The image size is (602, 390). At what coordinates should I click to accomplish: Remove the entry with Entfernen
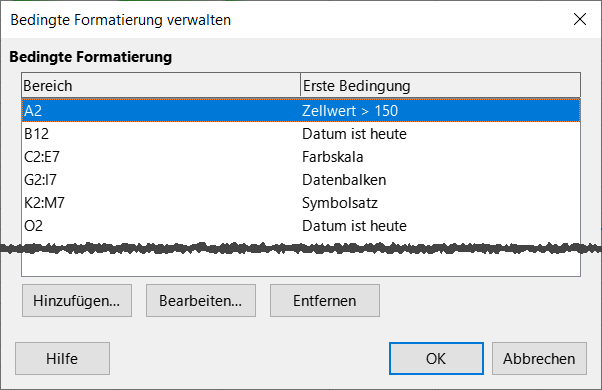point(325,301)
